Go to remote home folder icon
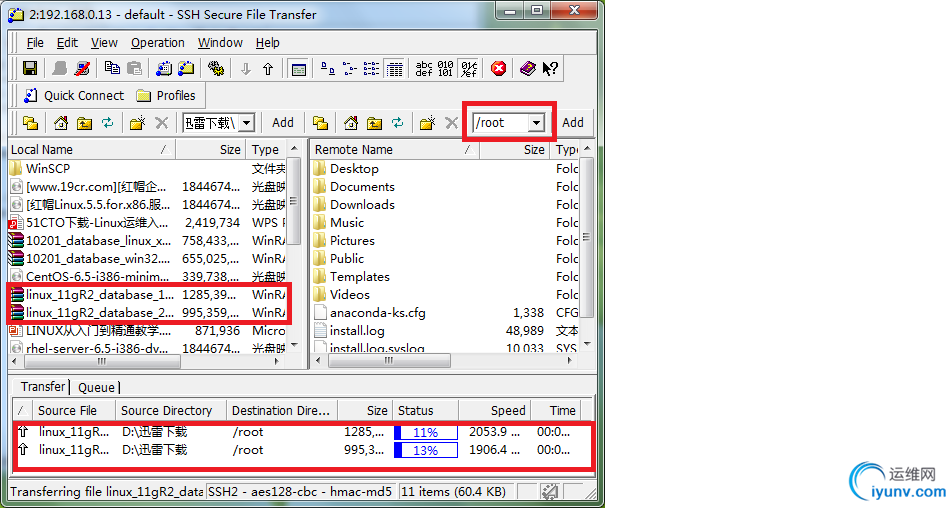Viewport: 952px width, 508px height. click(351, 123)
